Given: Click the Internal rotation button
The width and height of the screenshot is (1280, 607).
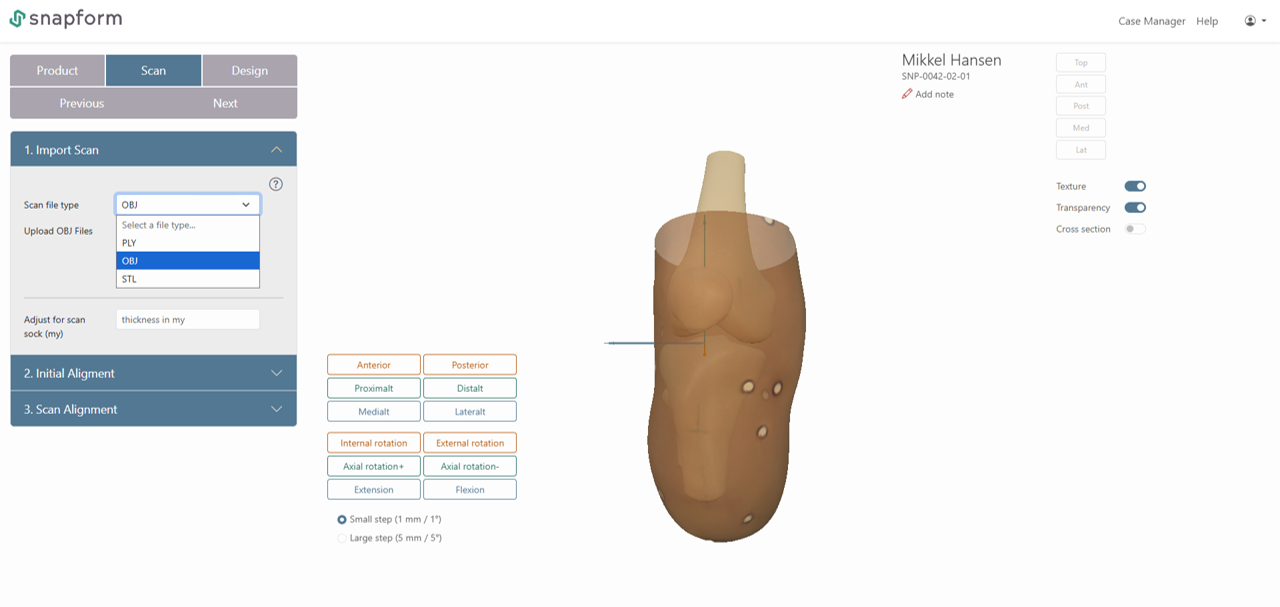Looking at the screenshot, I should click(374, 443).
